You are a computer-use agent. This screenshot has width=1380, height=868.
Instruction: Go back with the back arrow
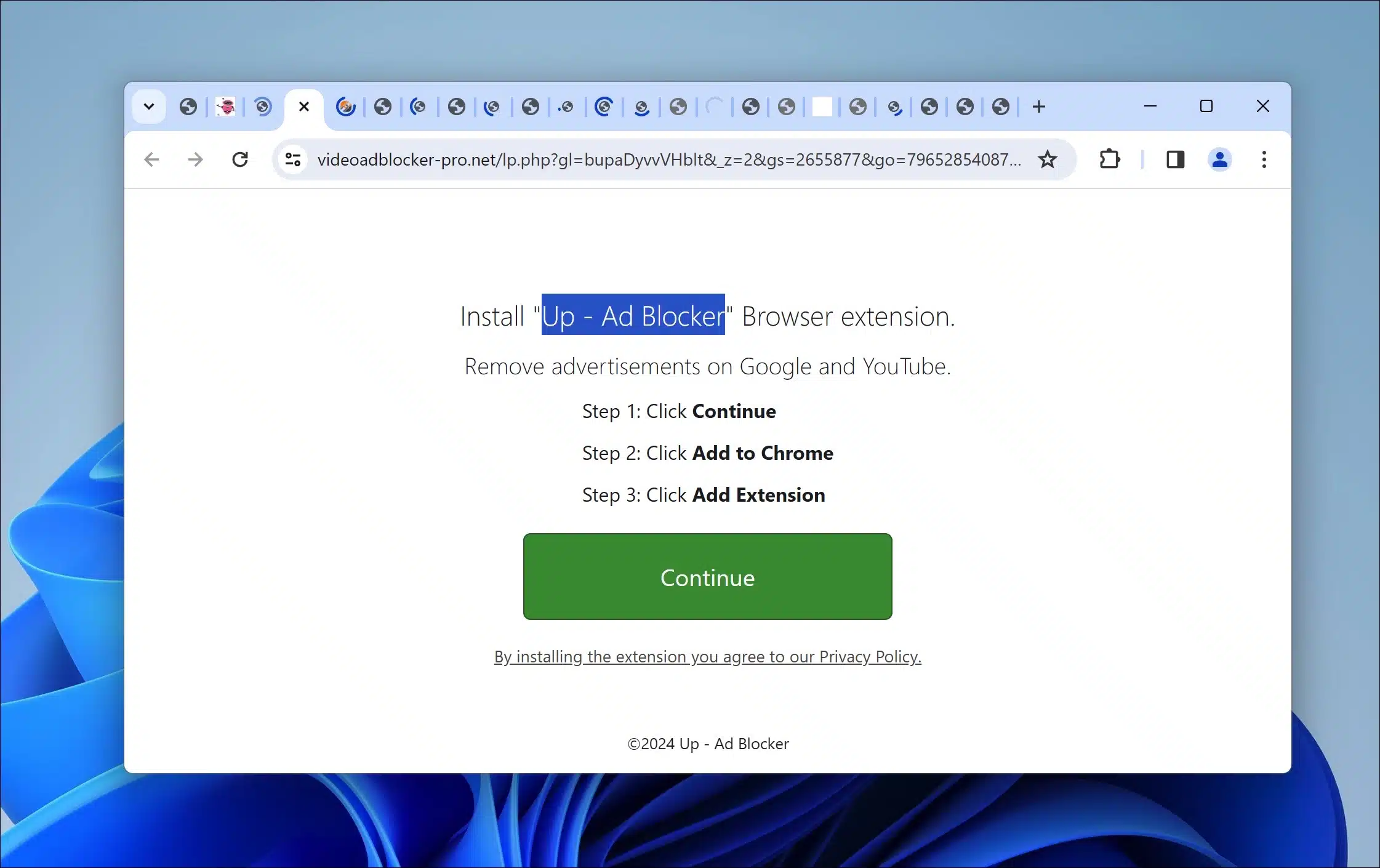[151, 160]
